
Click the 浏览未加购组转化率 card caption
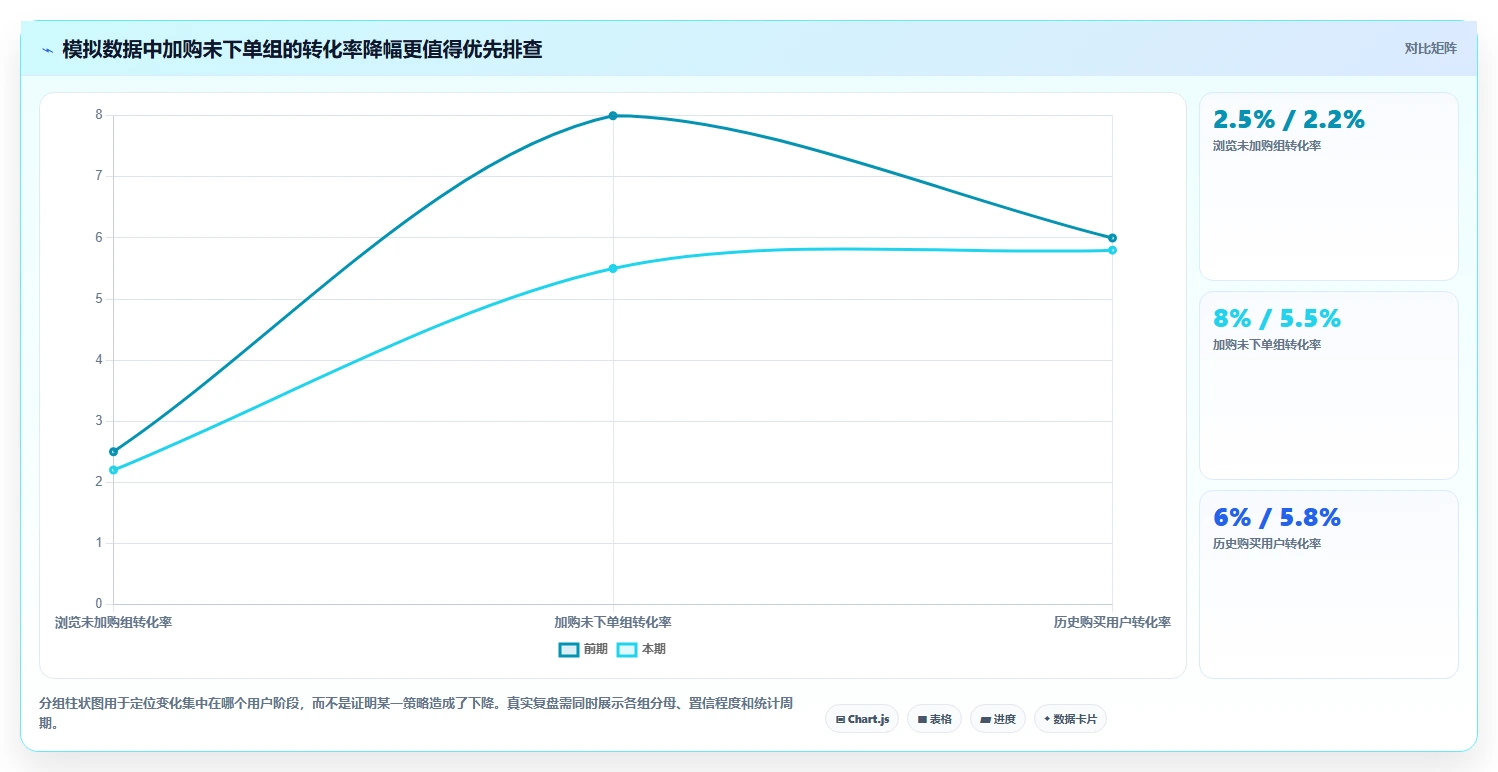1267,146
